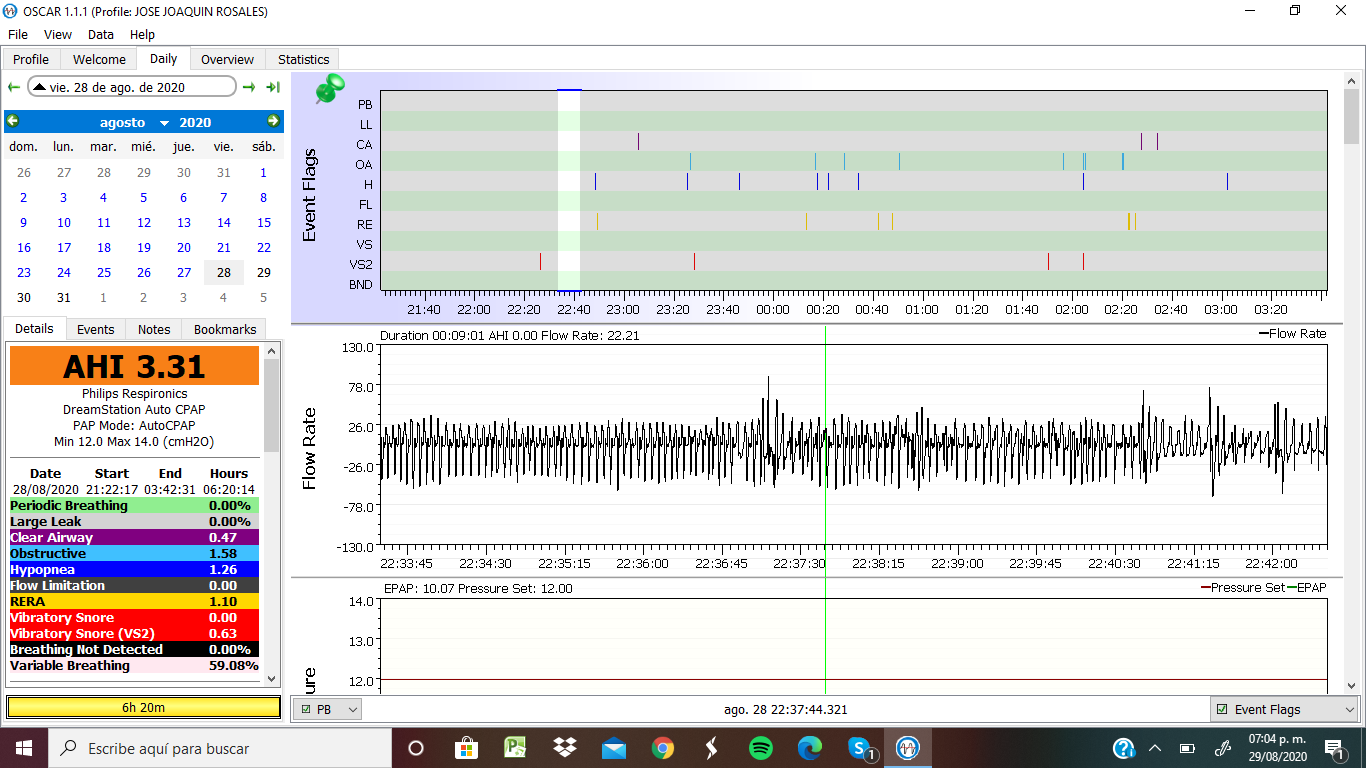Viewport: 1366px width, 768px height.
Task: Open Microsoft Store from taskbar
Action: click(x=466, y=748)
